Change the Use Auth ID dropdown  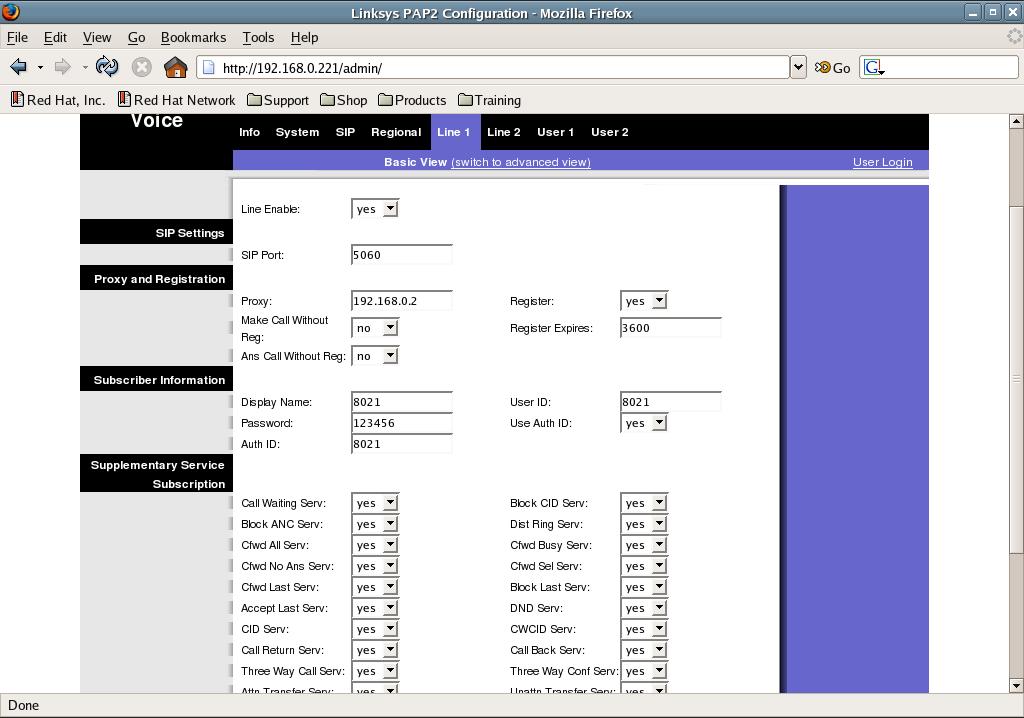644,423
